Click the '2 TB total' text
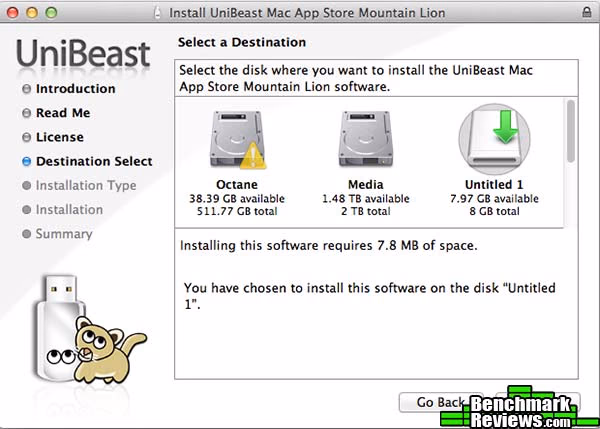The width and height of the screenshot is (600, 429). [x=365, y=211]
